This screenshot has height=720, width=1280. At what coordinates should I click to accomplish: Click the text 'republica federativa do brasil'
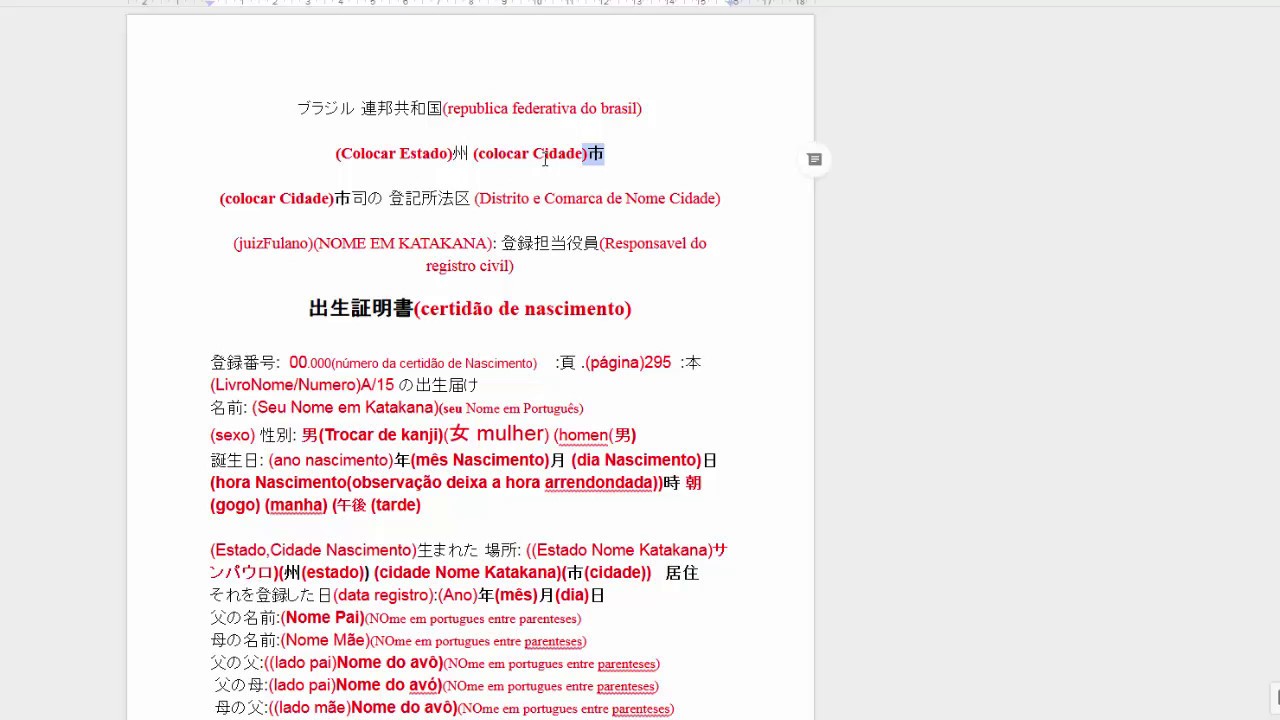pos(544,108)
